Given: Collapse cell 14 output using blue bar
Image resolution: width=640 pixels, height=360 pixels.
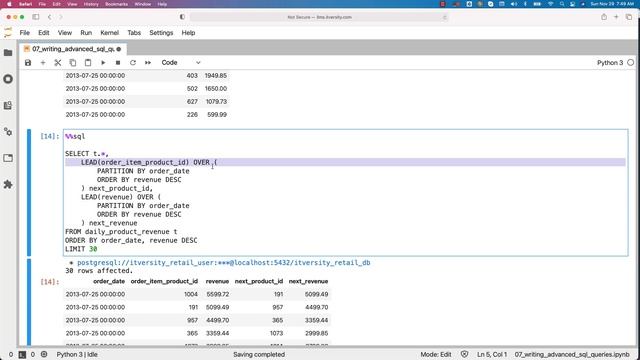Looking at the screenshot, I should tap(29, 302).
